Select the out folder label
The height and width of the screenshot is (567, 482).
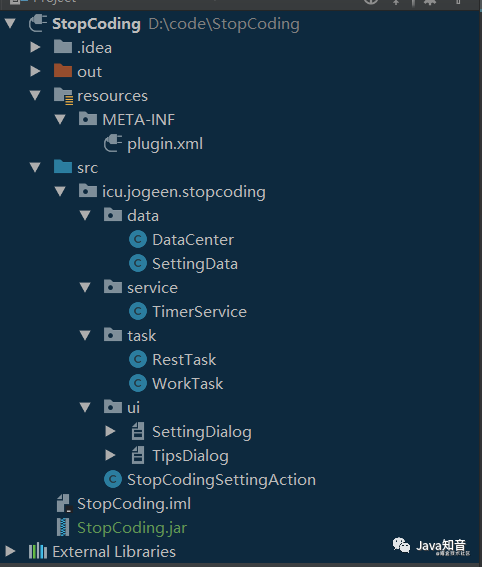pyautogui.click(x=89, y=72)
